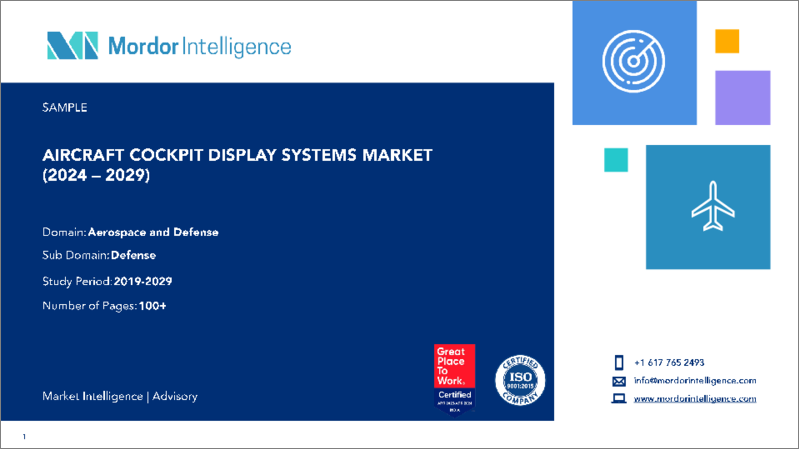Image resolution: width=800 pixels, height=450 pixels.
Task: Click the envelope email icon
Action: 619,381
